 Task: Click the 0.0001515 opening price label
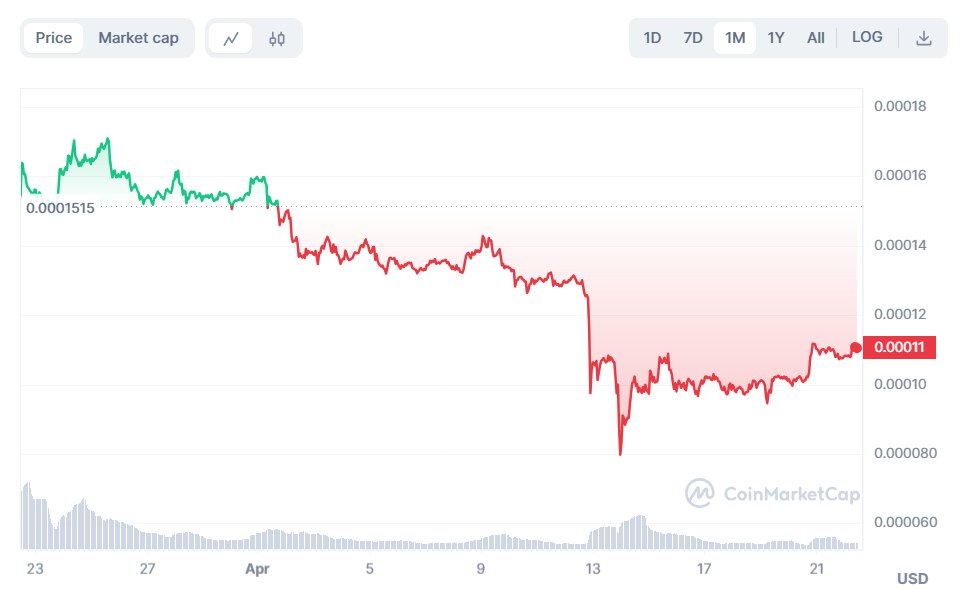pos(60,208)
